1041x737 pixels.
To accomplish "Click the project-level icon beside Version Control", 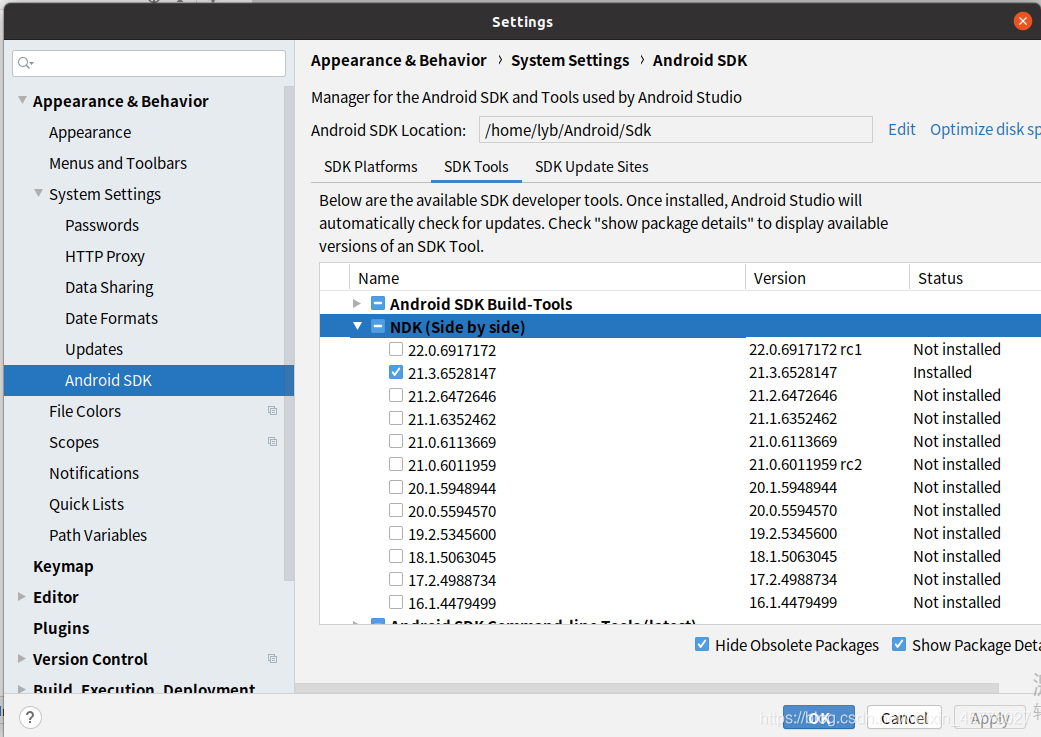I will point(272,659).
